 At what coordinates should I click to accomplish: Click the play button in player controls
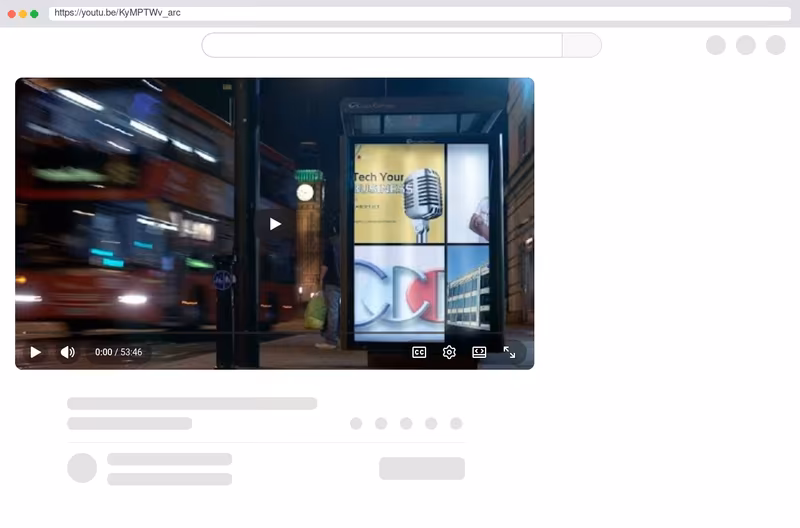[x=35, y=353]
